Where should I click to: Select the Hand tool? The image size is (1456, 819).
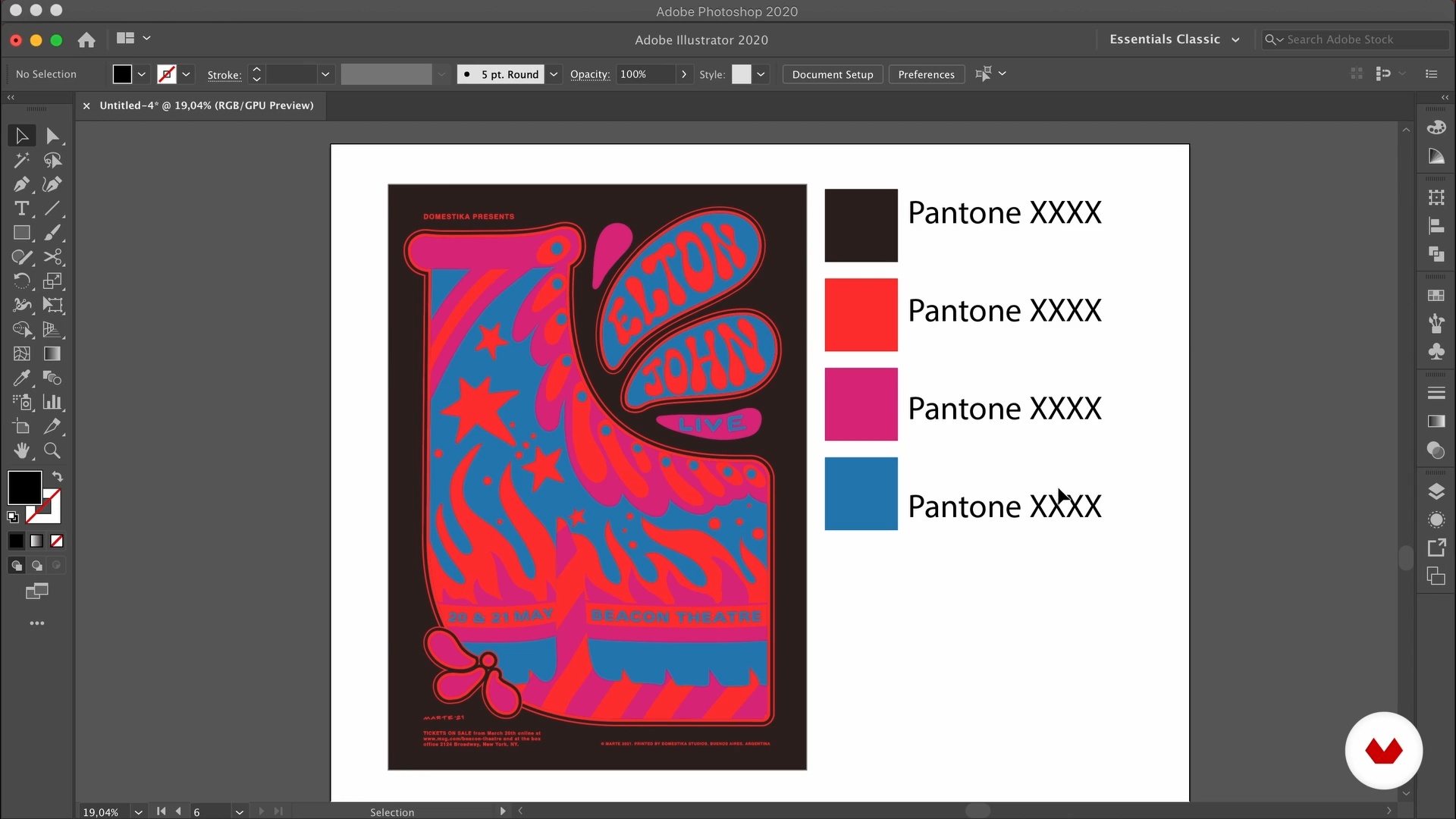21,450
